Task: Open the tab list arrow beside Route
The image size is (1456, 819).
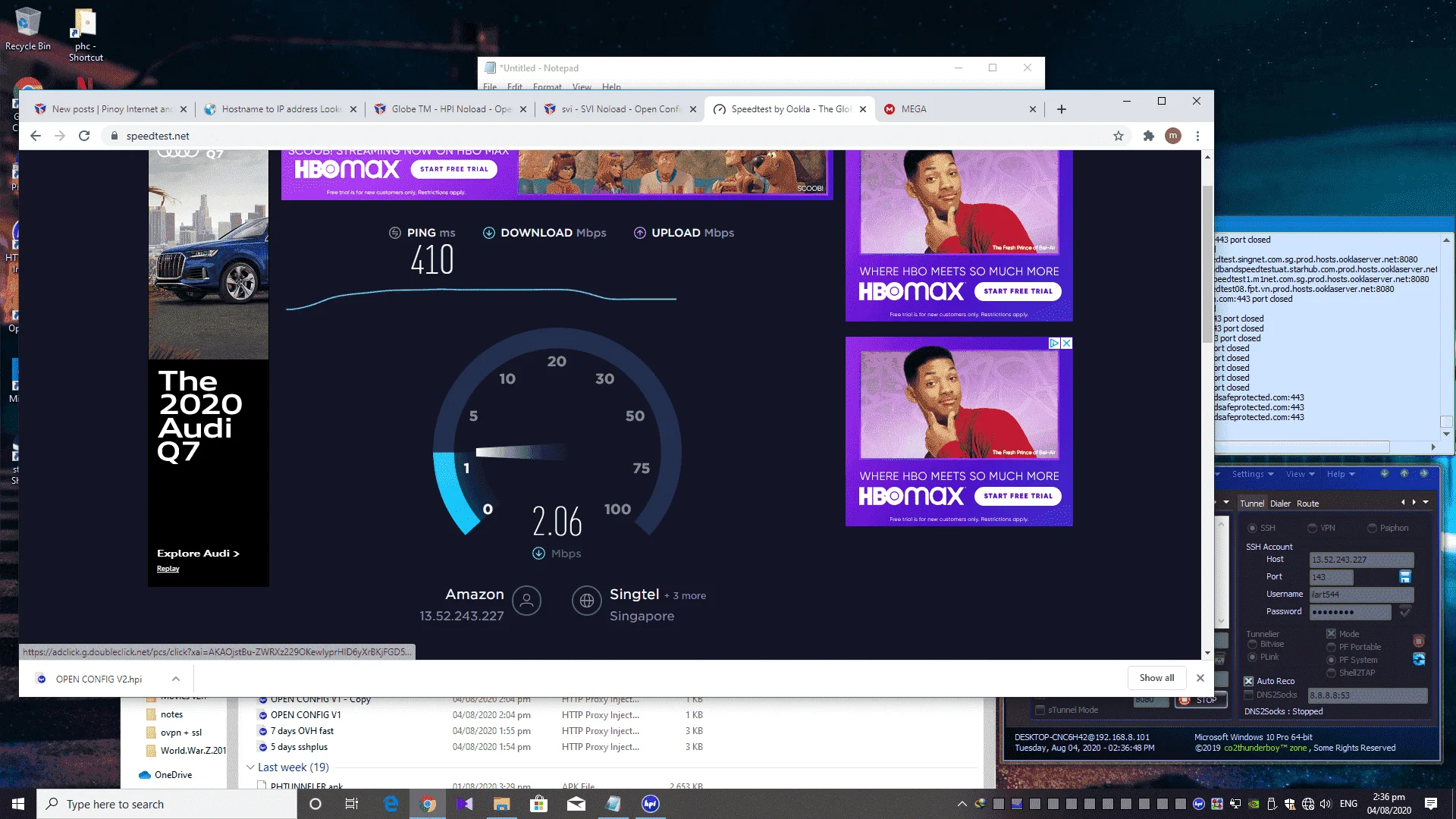Action: tap(1426, 503)
